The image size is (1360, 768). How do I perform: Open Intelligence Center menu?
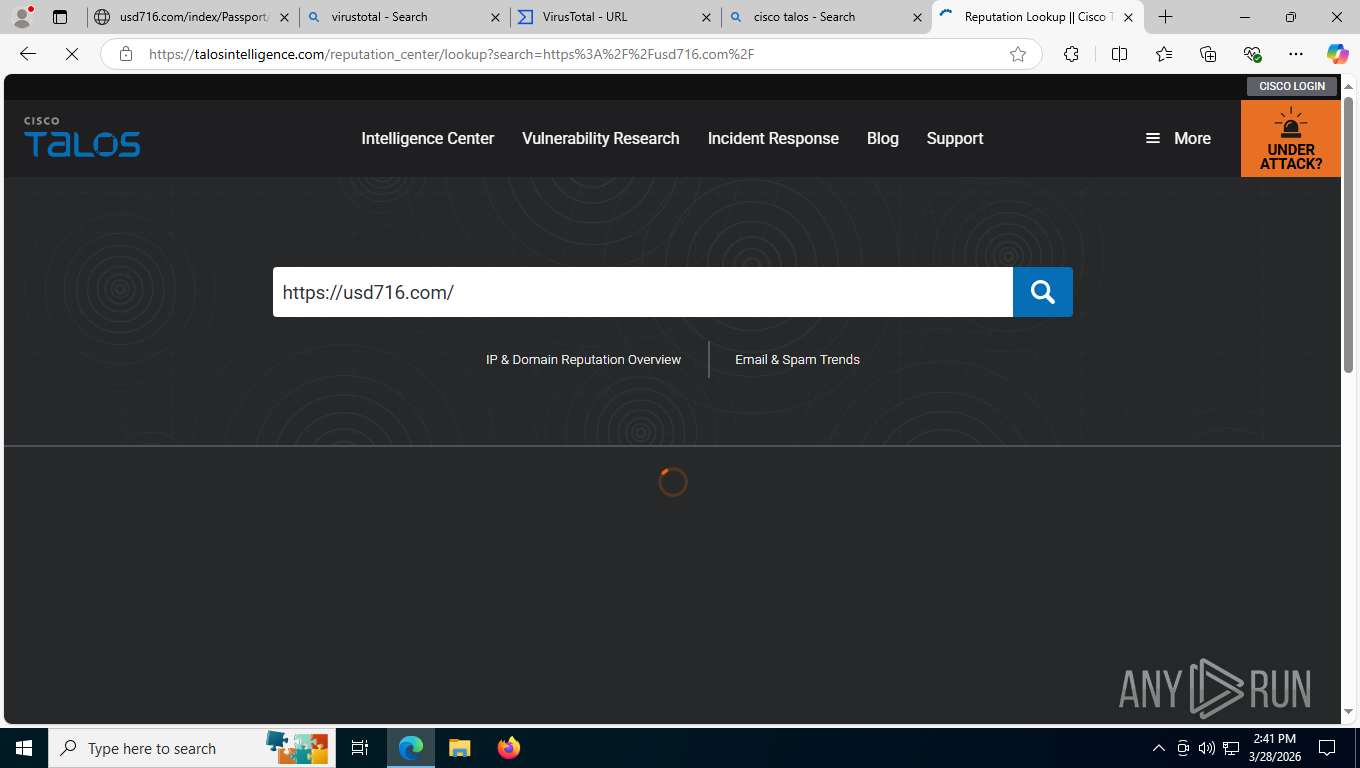click(x=428, y=138)
